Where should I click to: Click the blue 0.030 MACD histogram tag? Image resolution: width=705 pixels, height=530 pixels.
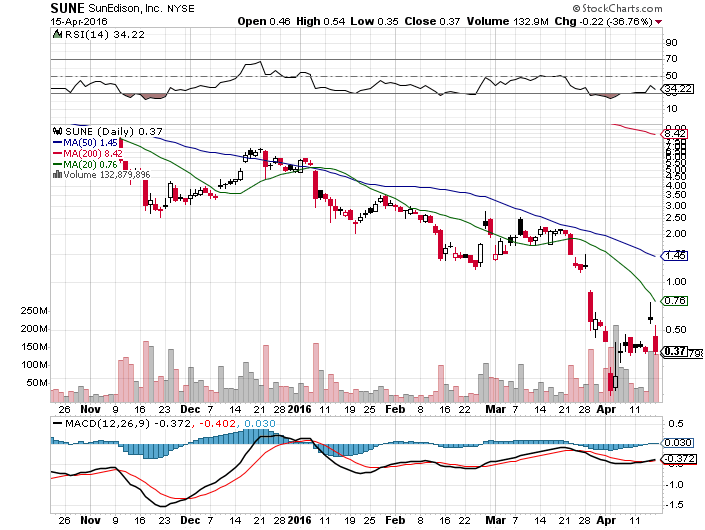[x=675, y=443]
